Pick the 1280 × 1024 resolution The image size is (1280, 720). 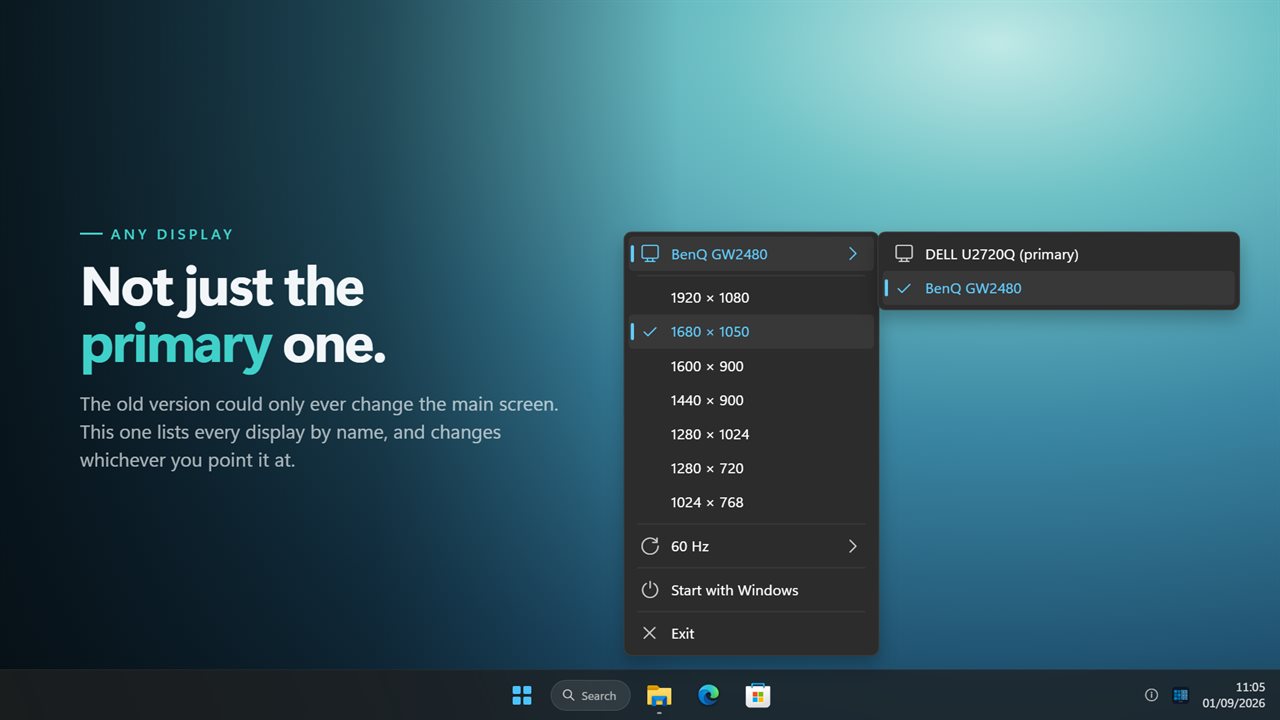point(751,434)
